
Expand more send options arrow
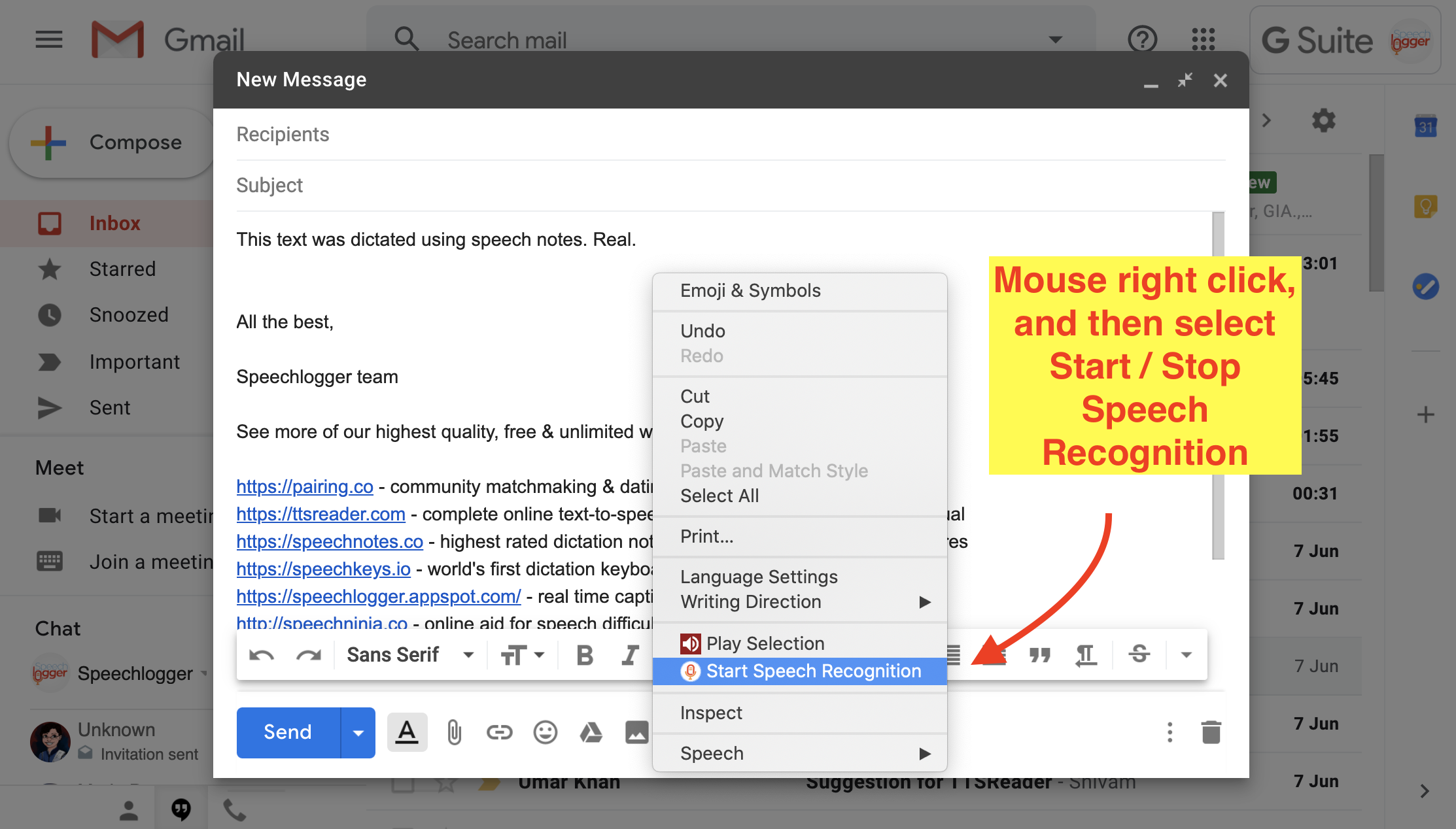coord(358,733)
